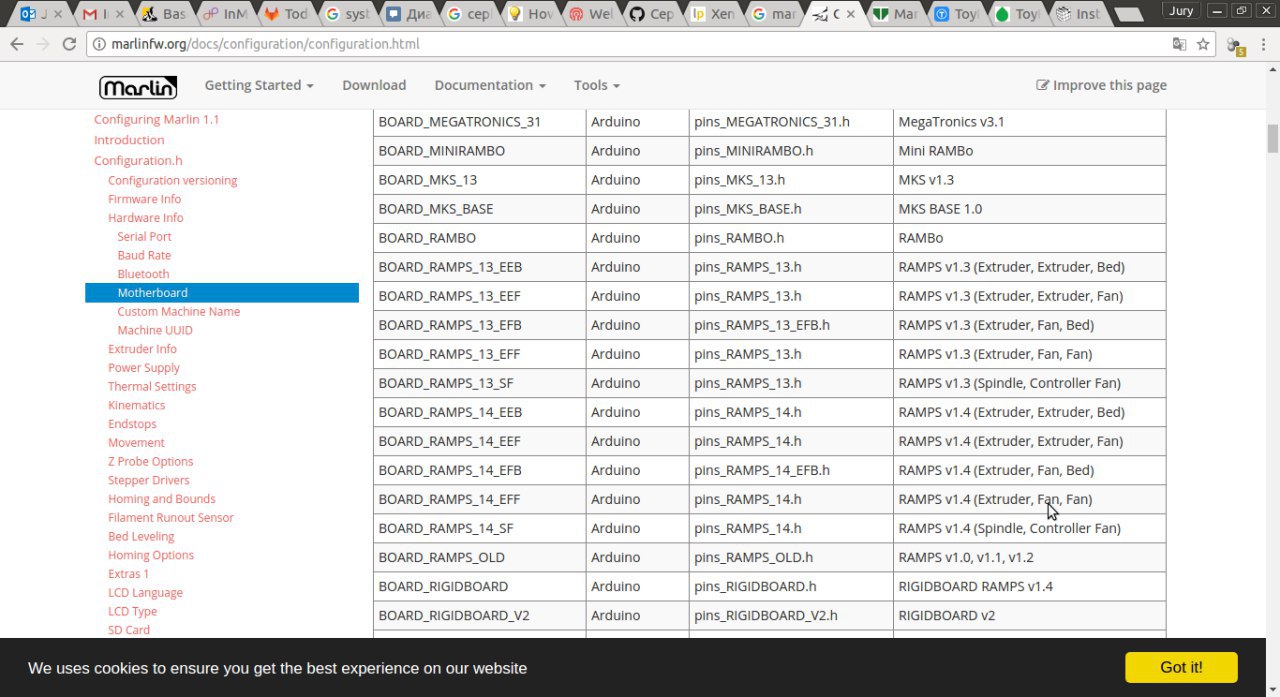Select Thermal Settings in sidebar

click(x=152, y=387)
